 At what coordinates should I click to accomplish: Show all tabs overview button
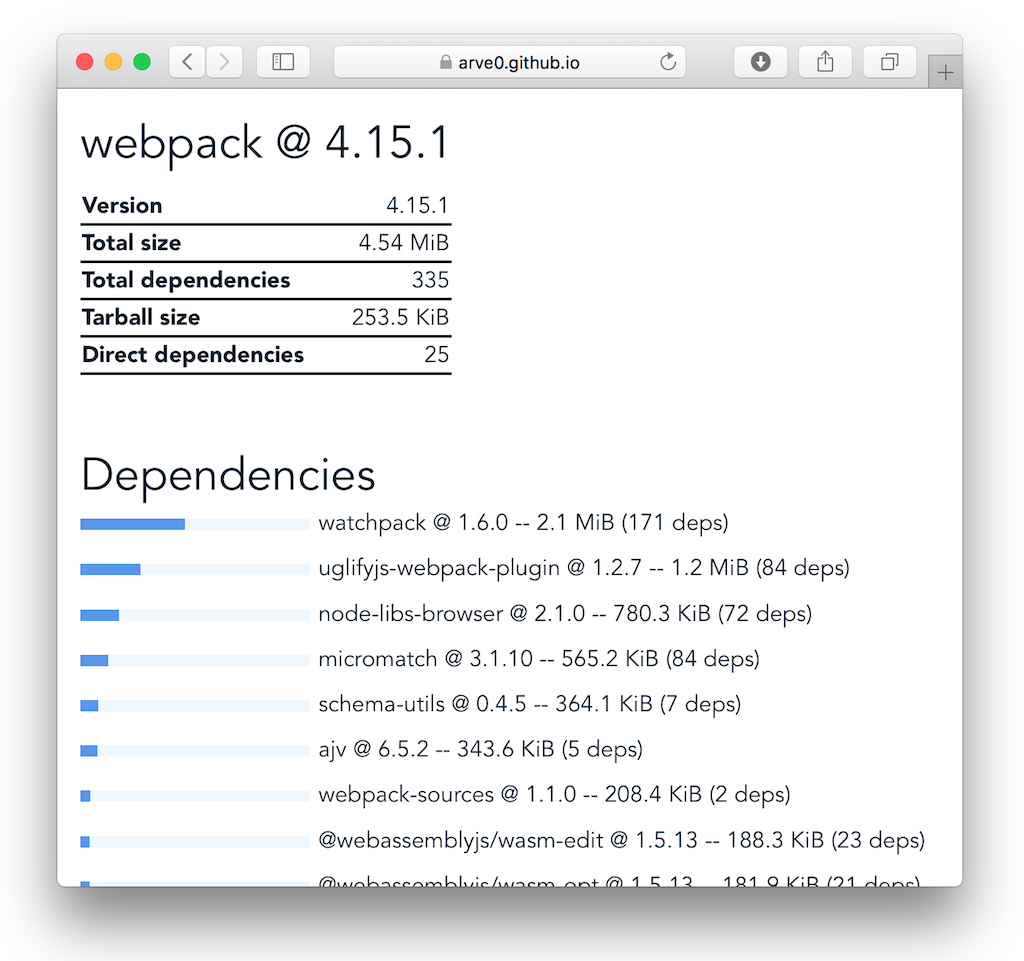[889, 62]
